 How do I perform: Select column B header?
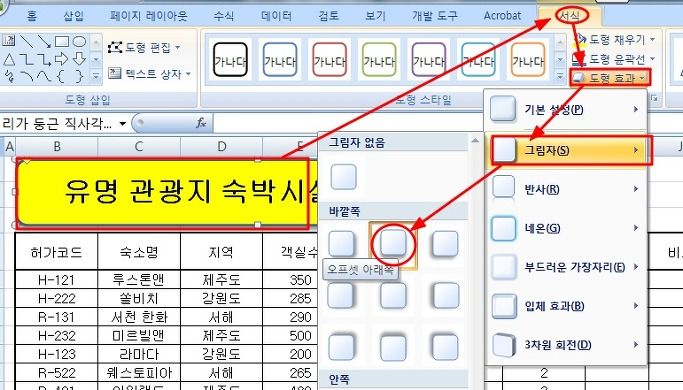pyautogui.click(x=57, y=146)
